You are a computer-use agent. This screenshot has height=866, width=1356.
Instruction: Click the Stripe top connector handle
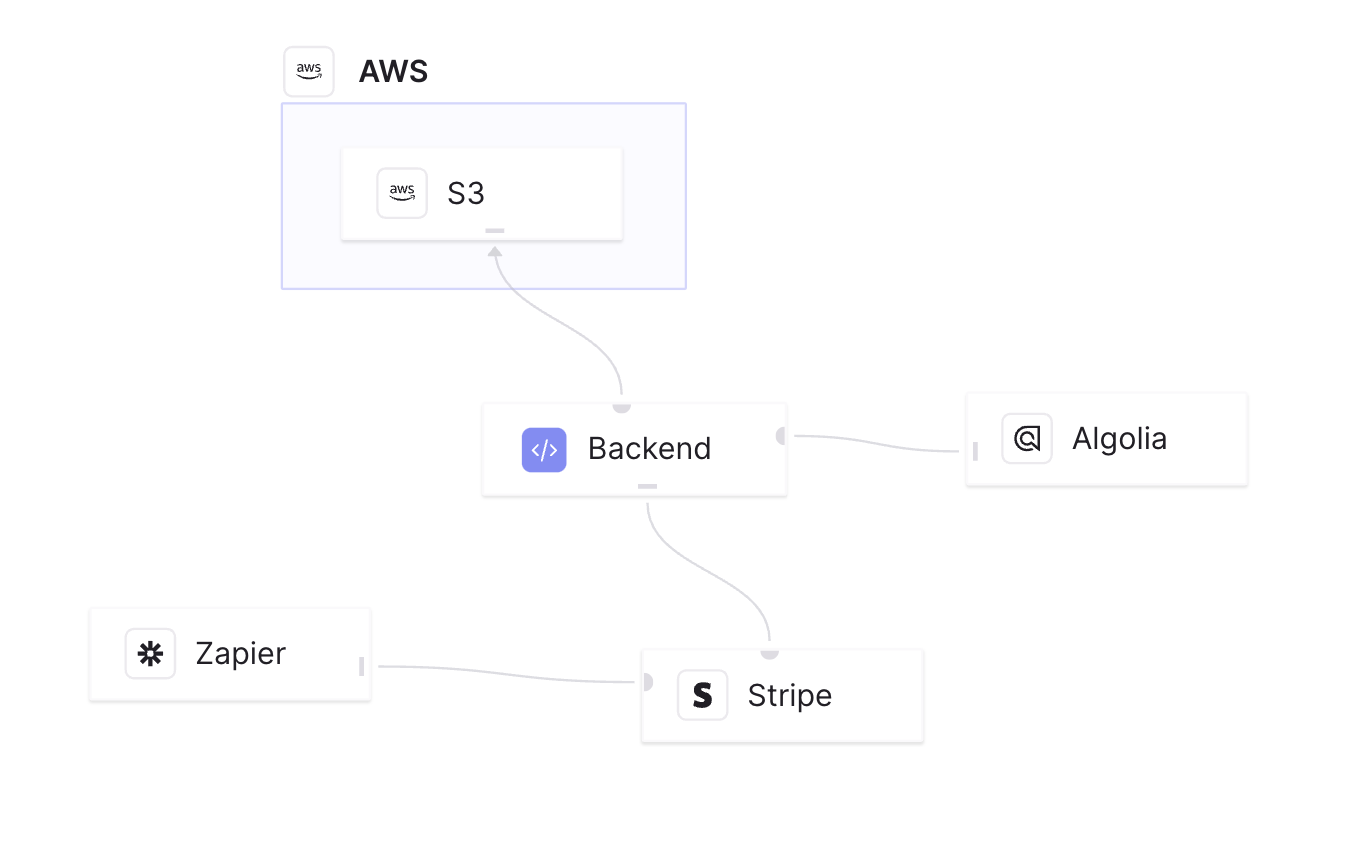point(769,653)
